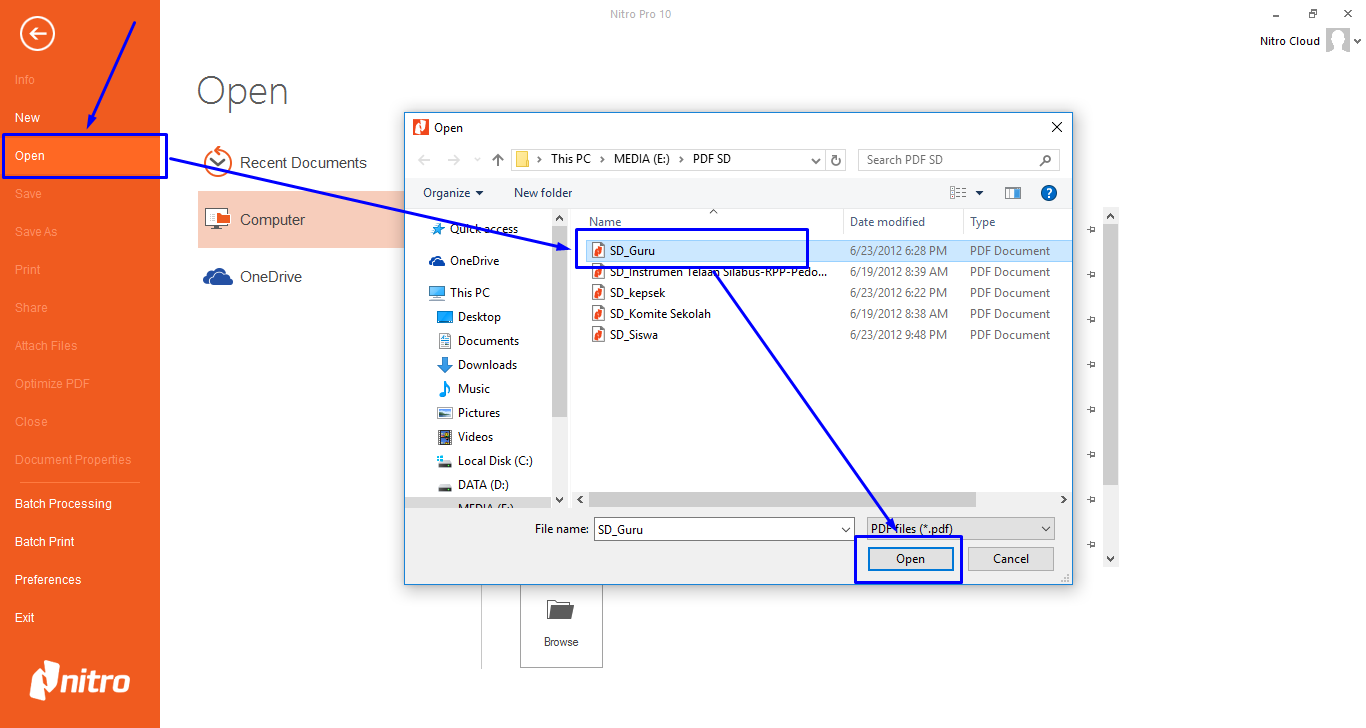Click the navigation pane vertical scrollbar
The width and height of the screenshot is (1366, 728).
560,320
